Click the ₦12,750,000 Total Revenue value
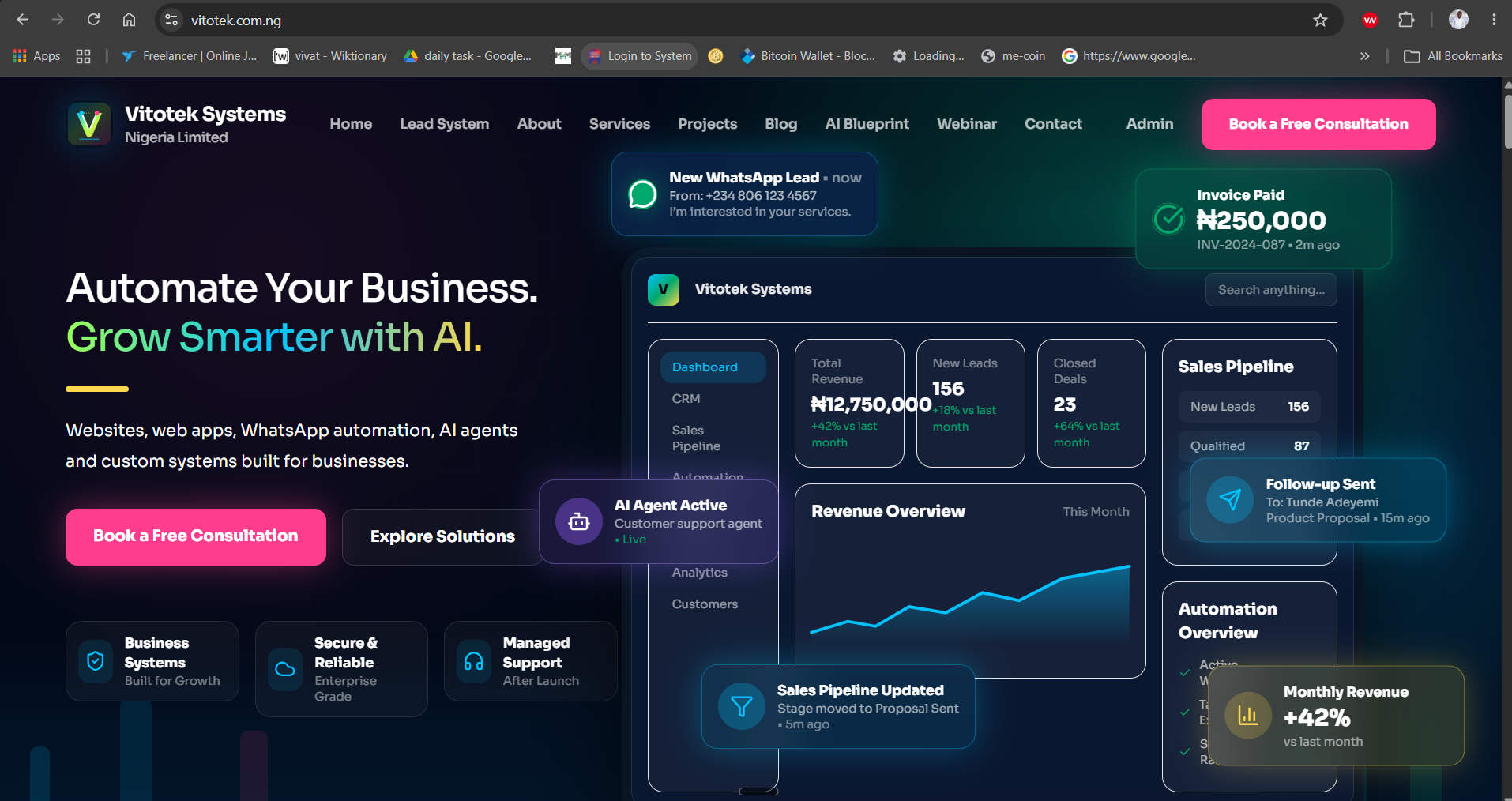The height and width of the screenshot is (801, 1512). [871, 404]
